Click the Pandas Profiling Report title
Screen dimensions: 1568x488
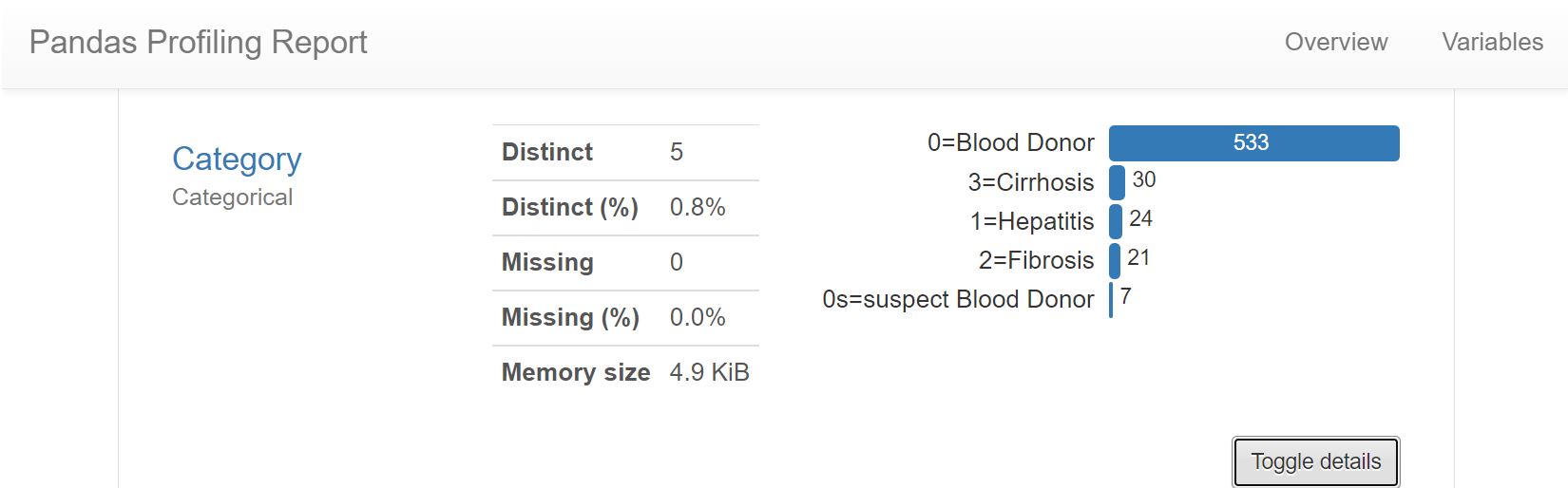point(198,42)
